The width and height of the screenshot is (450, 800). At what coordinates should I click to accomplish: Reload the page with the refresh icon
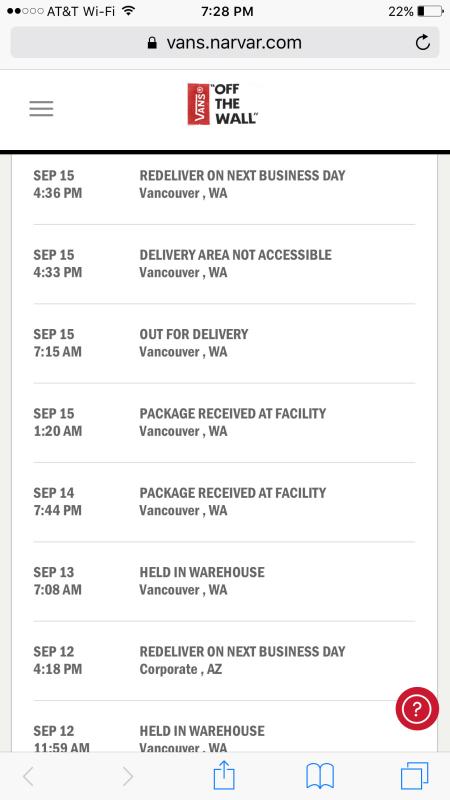[422, 43]
